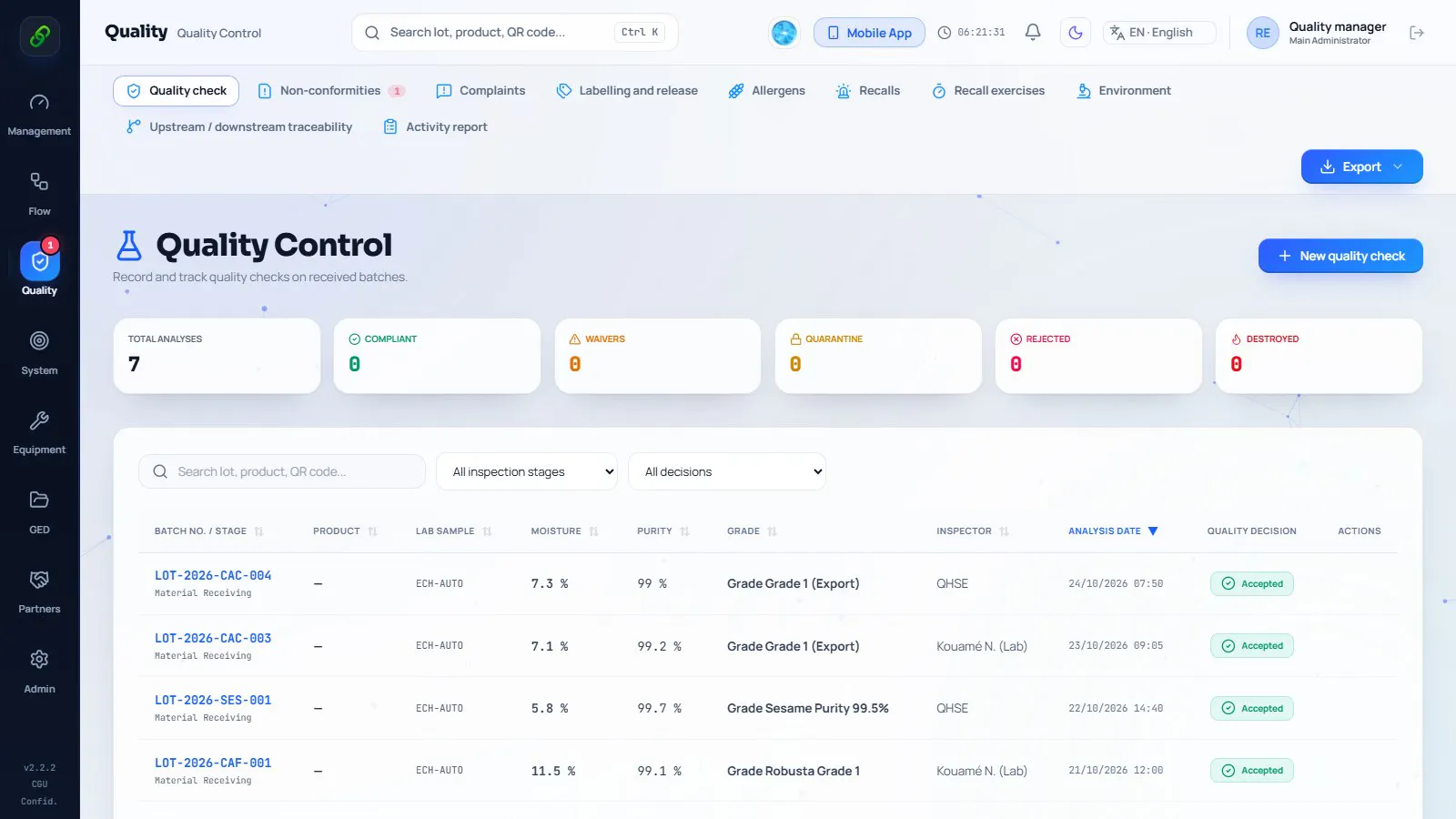This screenshot has width=1456, height=819.
Task: Open Management in the sidebar
Action: 39,115
